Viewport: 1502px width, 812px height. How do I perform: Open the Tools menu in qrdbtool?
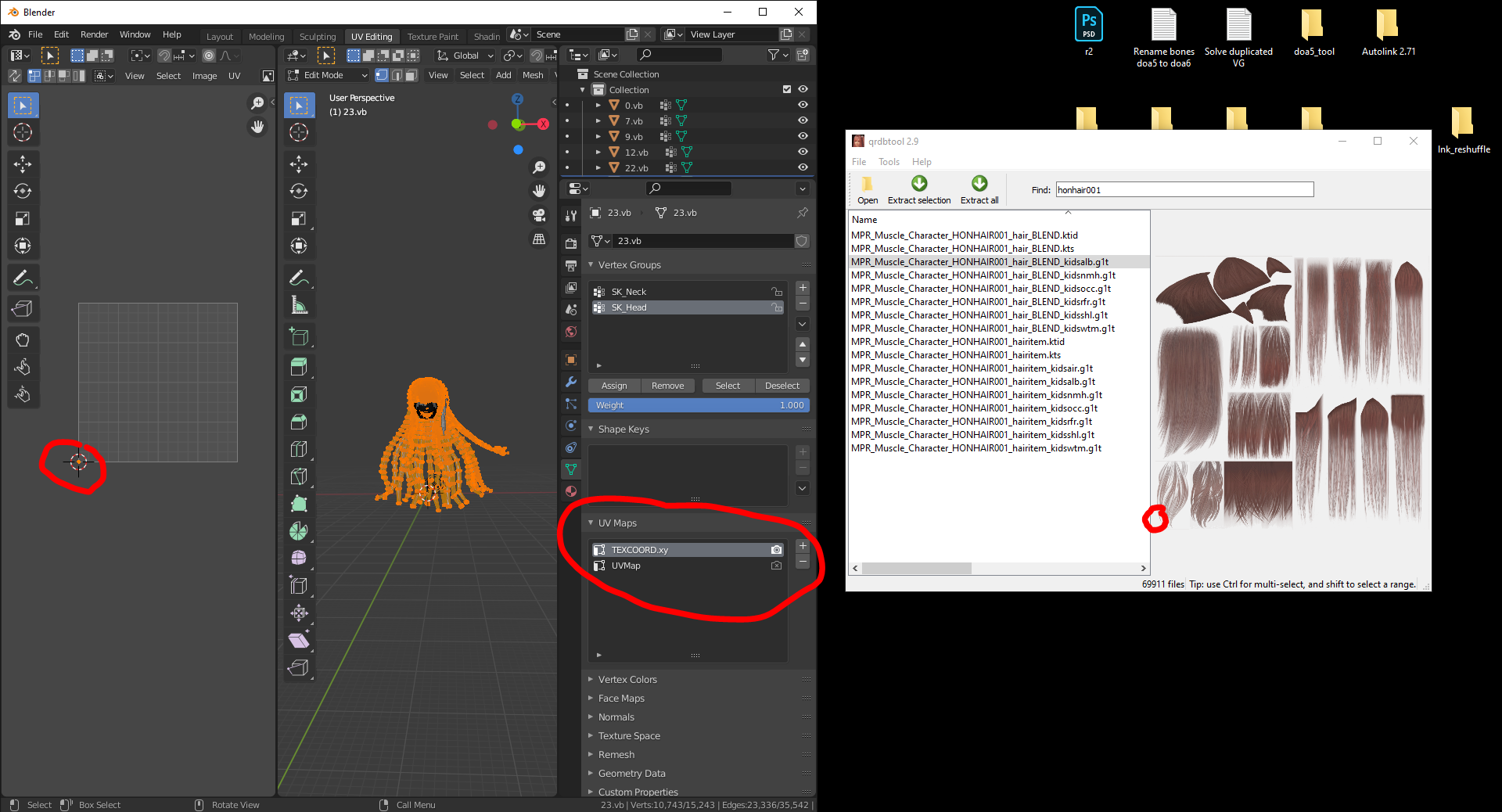[x=889, y=162]
